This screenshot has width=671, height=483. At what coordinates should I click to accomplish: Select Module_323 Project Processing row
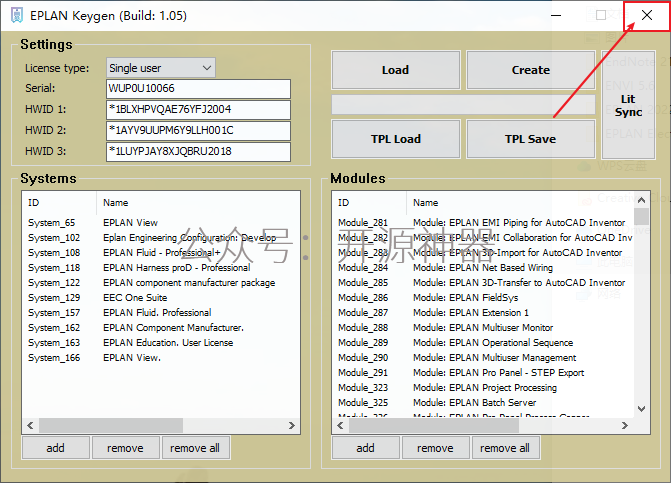coord(483,387)
